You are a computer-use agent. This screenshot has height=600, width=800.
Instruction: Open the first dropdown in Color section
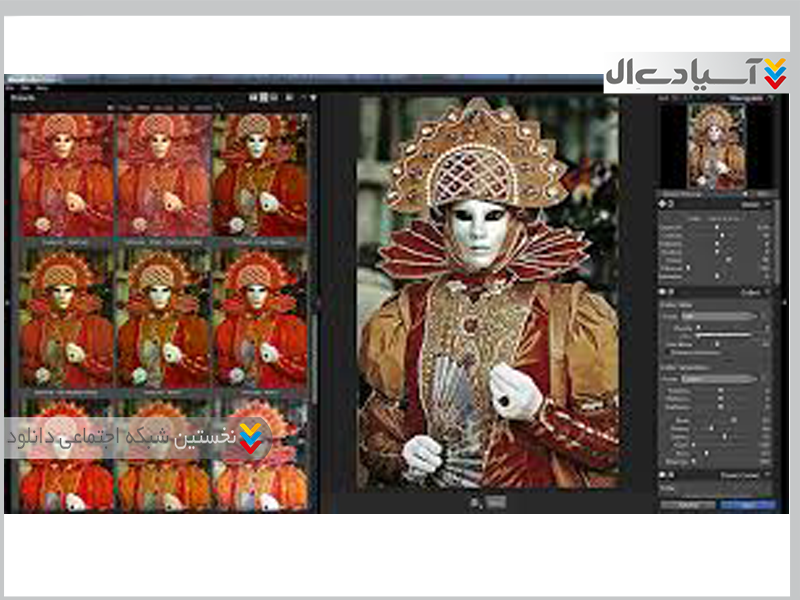click(719, 316)
